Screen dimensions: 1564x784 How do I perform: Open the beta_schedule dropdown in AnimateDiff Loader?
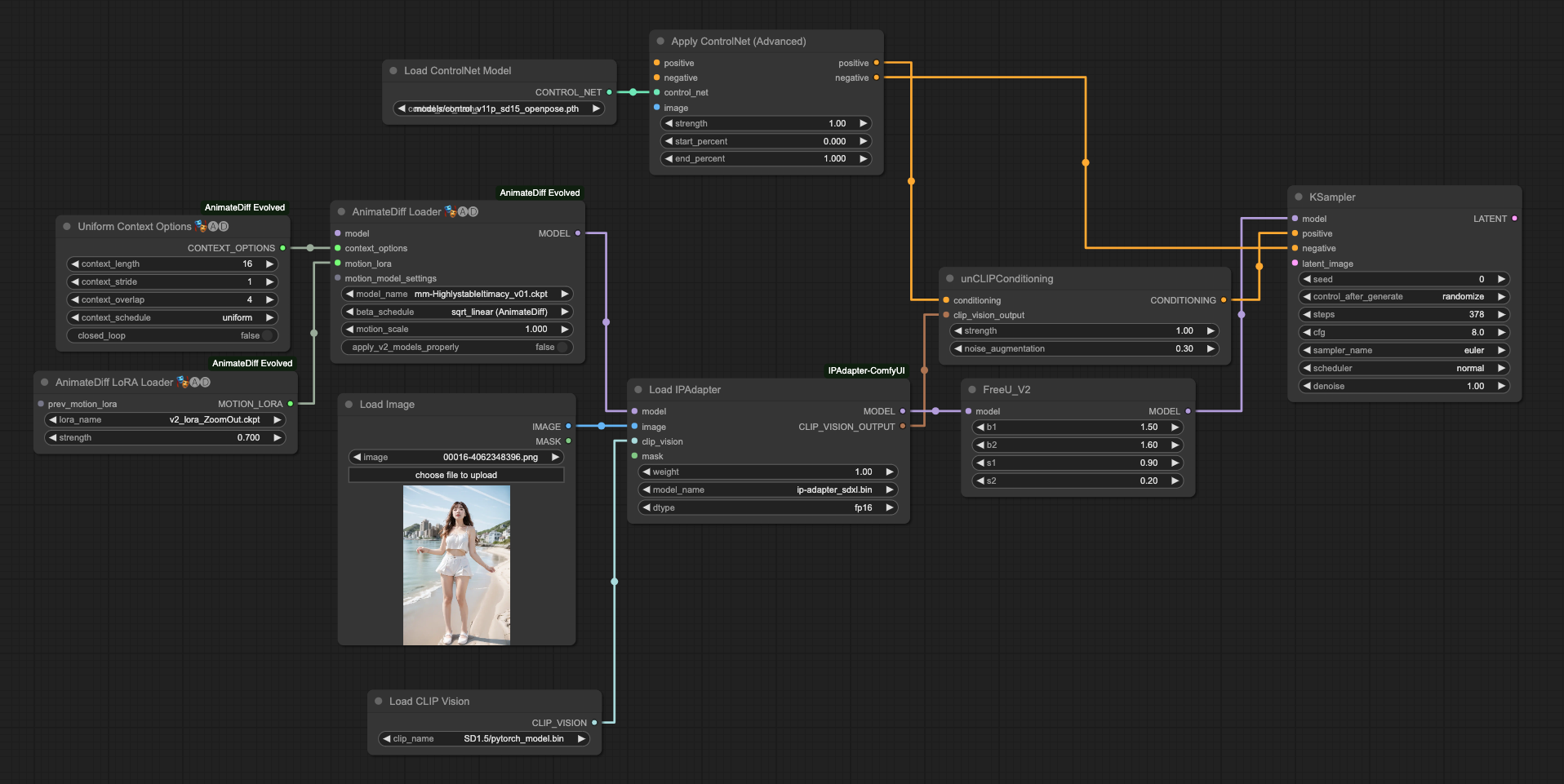click(x=456, y=312)
